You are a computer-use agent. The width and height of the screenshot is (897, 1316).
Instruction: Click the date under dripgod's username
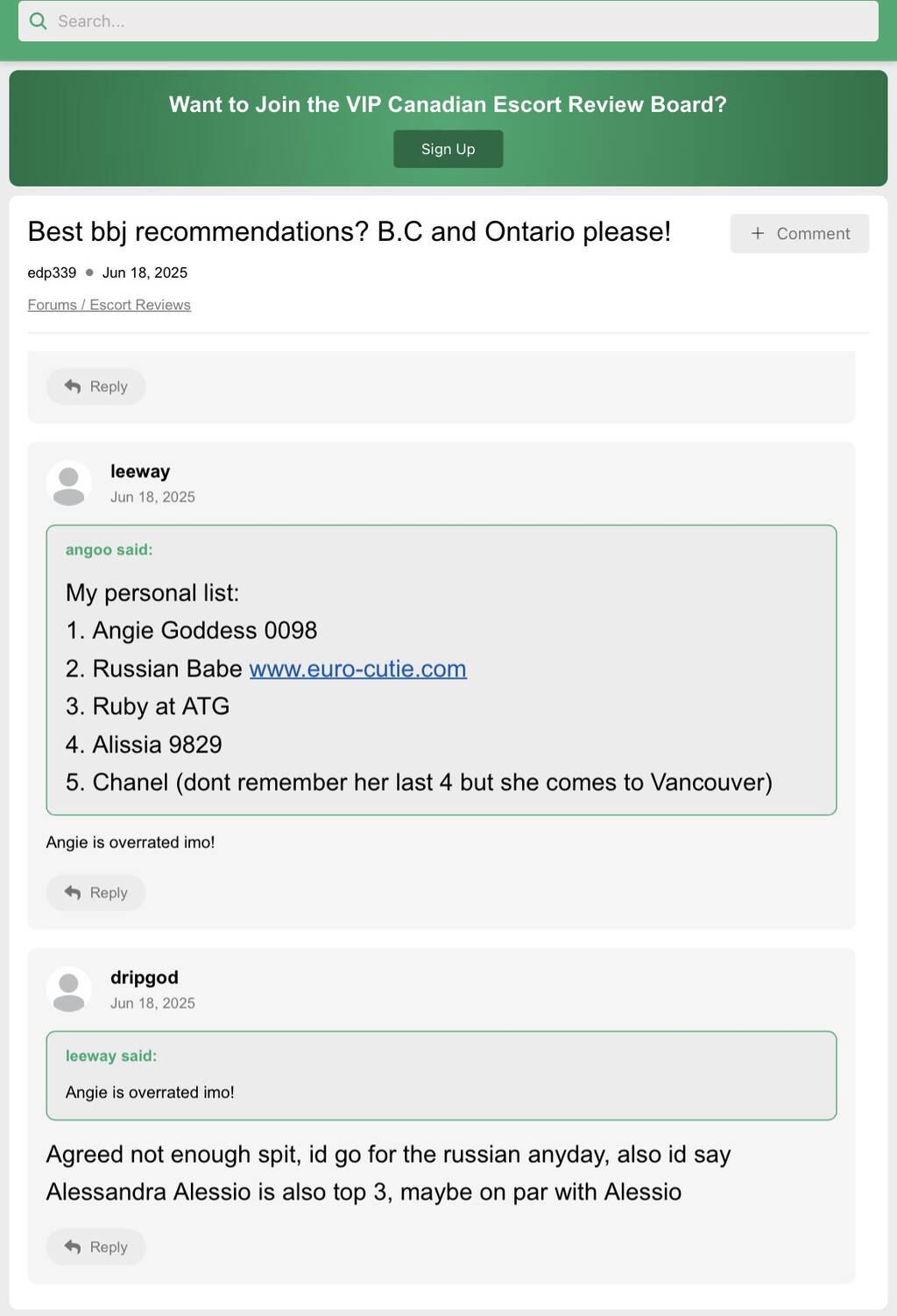152,1003
